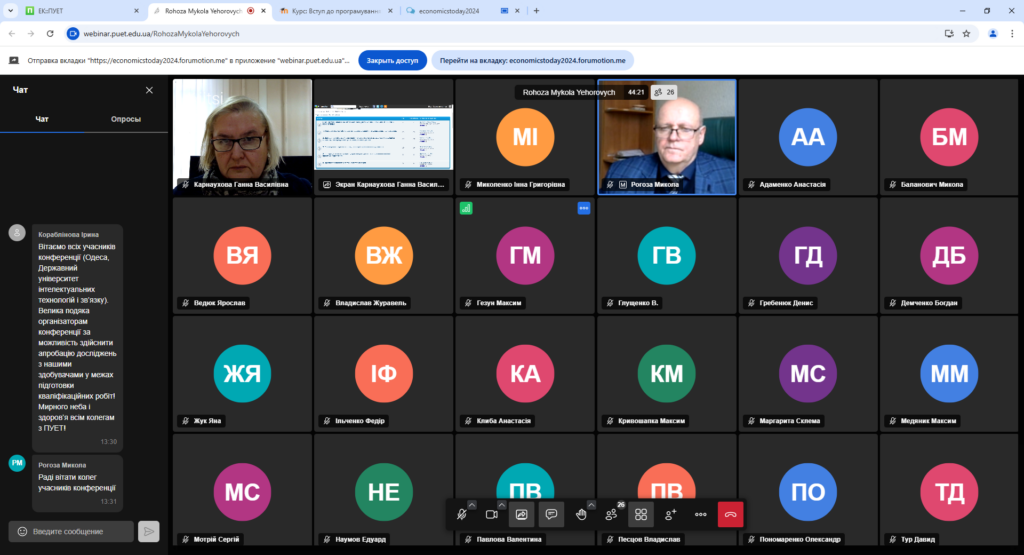Expand audio options arrow beside microphone
The image size is (1024, 555).
pos(472,504)
